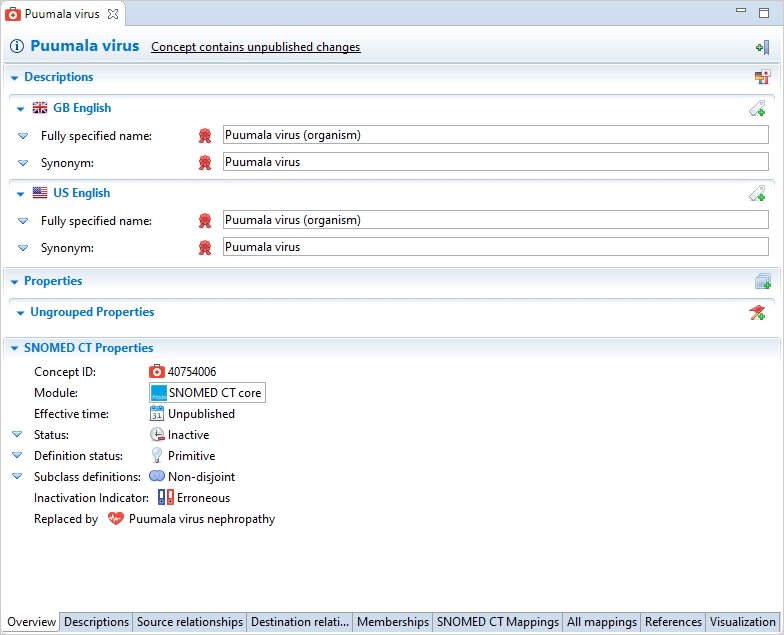Viewport: 784px width, 635px height.
Task: Click the Effective time calendar icon
Action: click(x=157, y=413)
